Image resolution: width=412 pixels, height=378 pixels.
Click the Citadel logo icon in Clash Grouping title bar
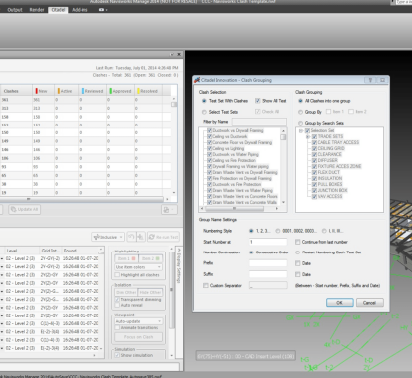197,80
